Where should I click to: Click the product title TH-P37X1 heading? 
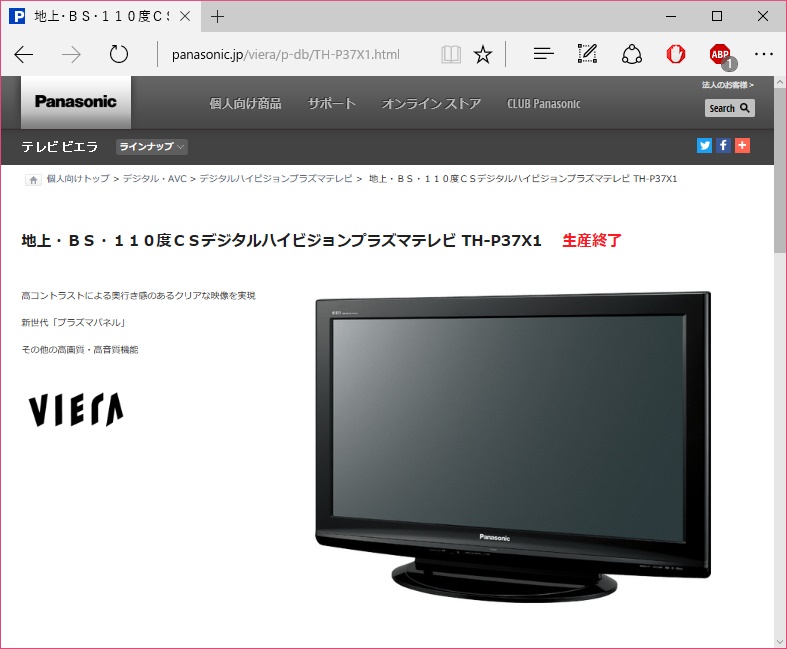coord(282,240)
